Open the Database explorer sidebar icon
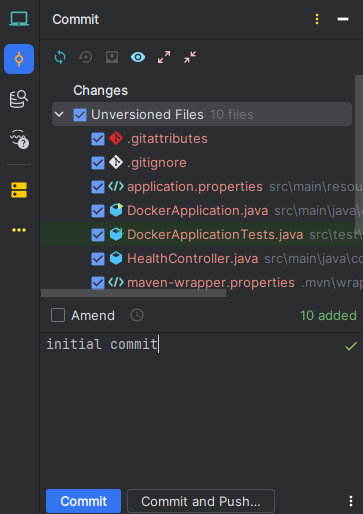363x514 pixels. pos(19,99)
